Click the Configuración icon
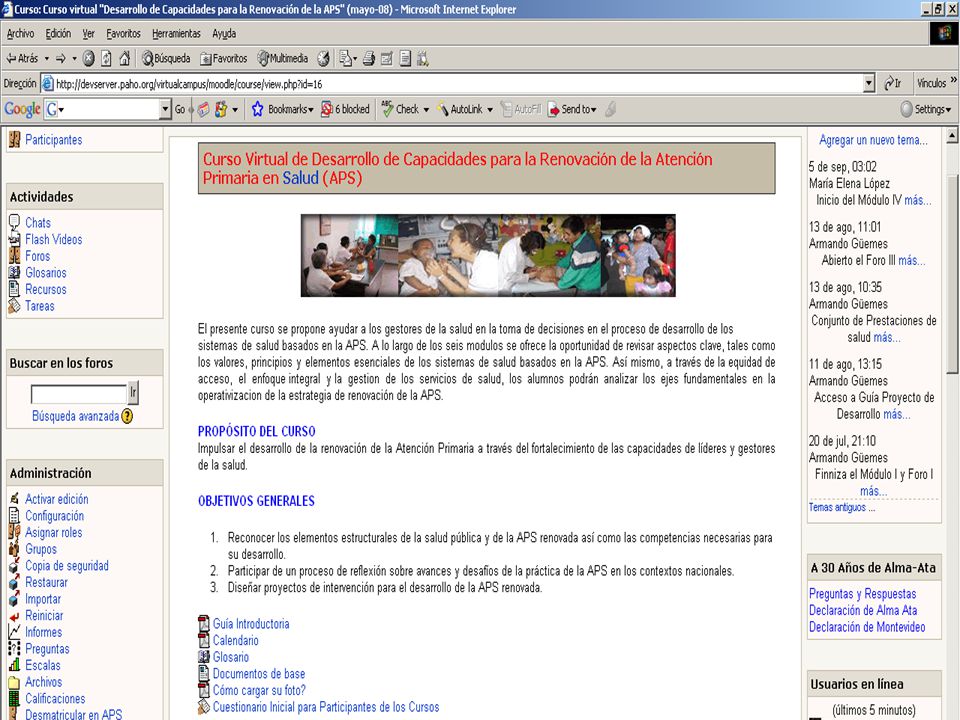 (14, 516)
